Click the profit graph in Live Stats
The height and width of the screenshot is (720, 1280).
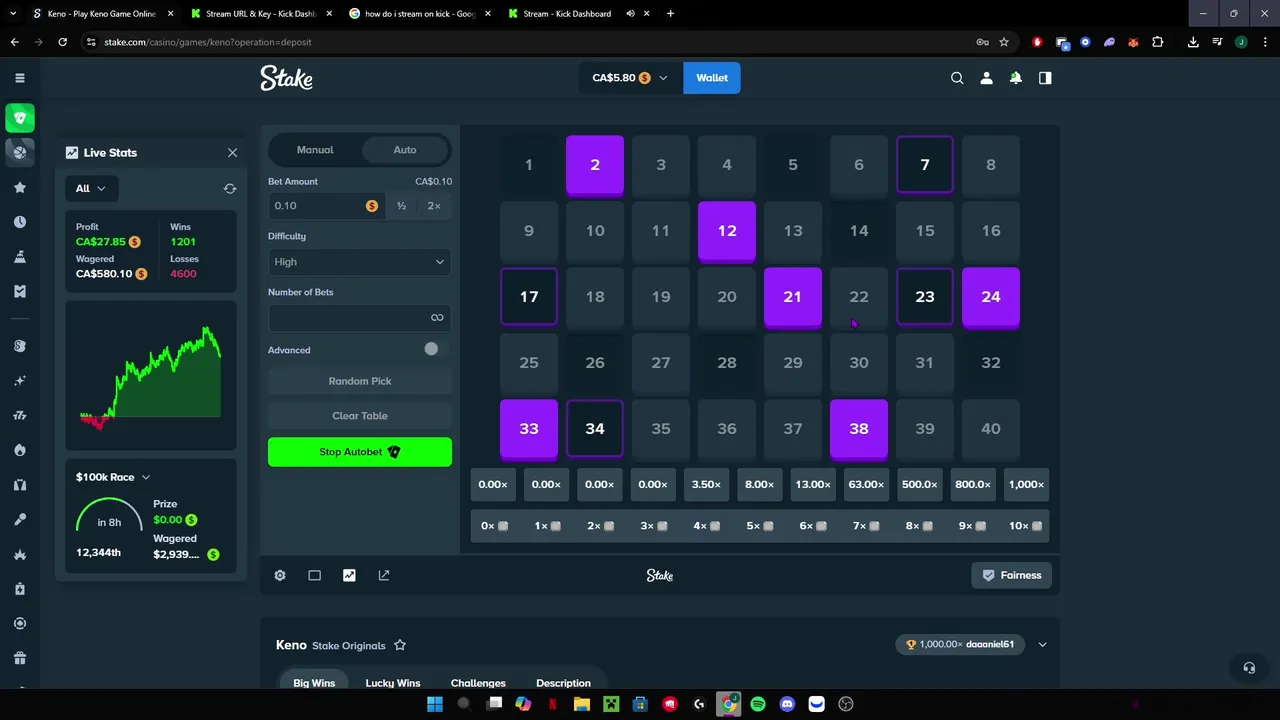[x=151, y=376]
